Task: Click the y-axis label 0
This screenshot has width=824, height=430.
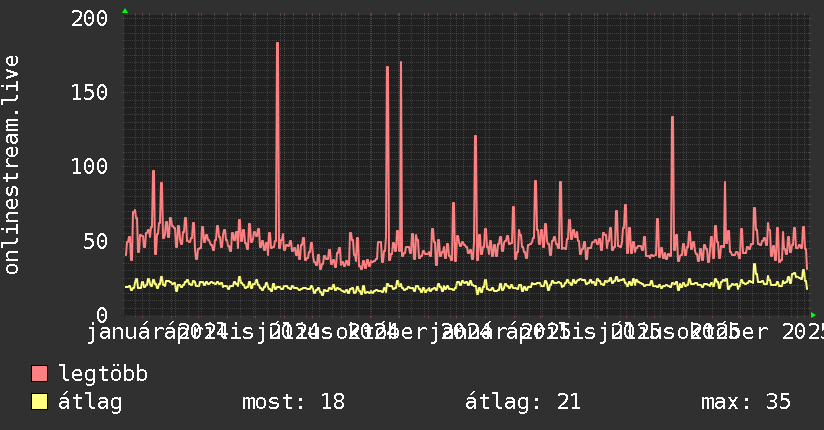Action: (102, 314)
